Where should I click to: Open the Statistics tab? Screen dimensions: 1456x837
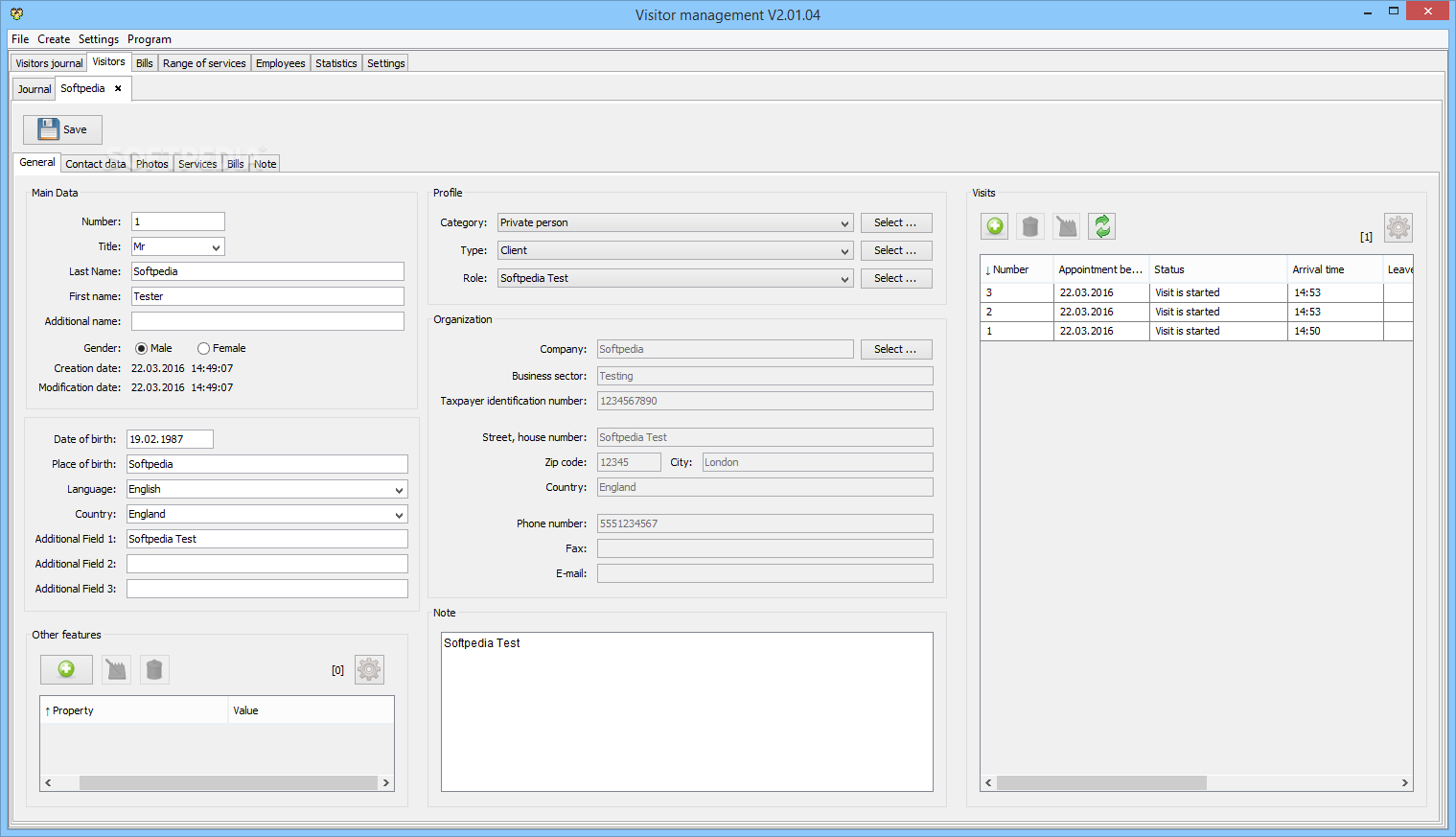(x=336, y=63)
